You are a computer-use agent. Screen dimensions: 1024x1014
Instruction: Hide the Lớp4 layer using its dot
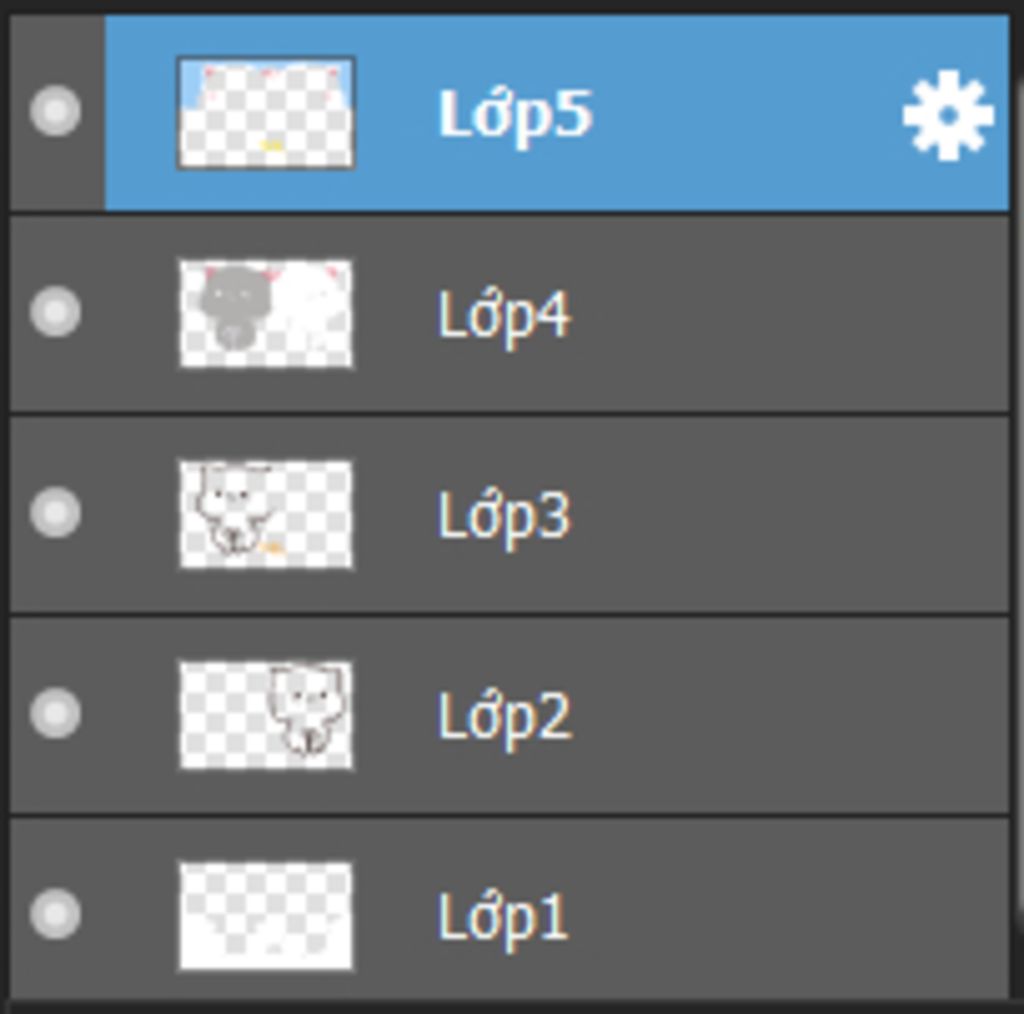[56, 311]
